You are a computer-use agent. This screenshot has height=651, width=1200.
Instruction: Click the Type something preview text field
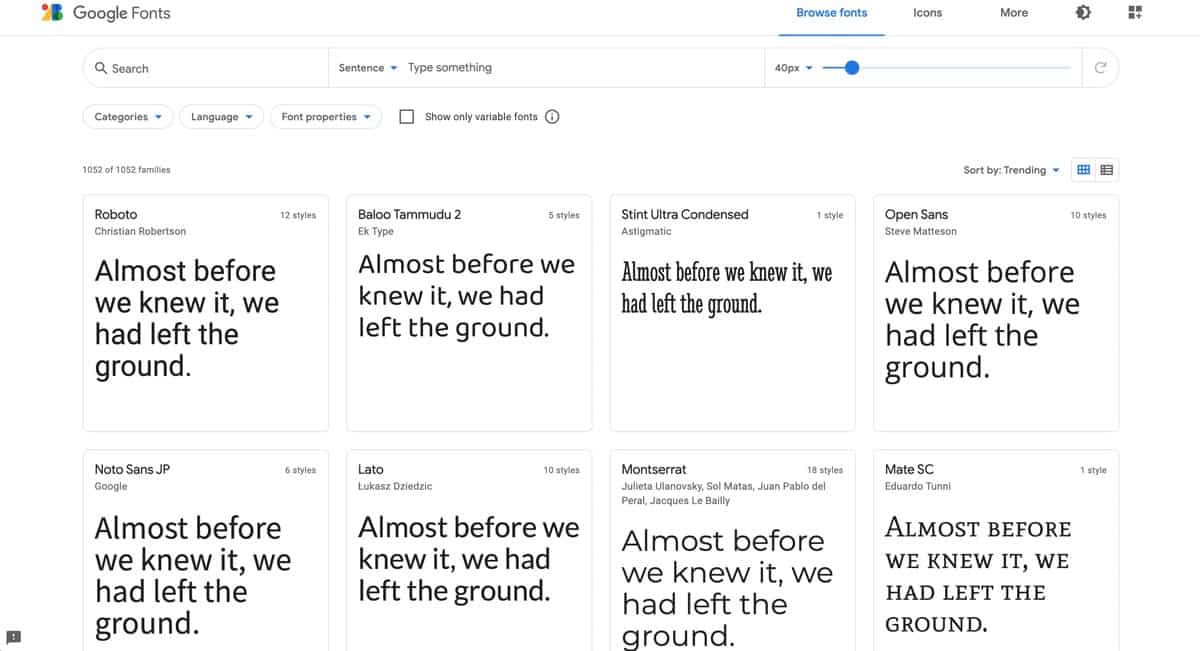coord(580,68)
